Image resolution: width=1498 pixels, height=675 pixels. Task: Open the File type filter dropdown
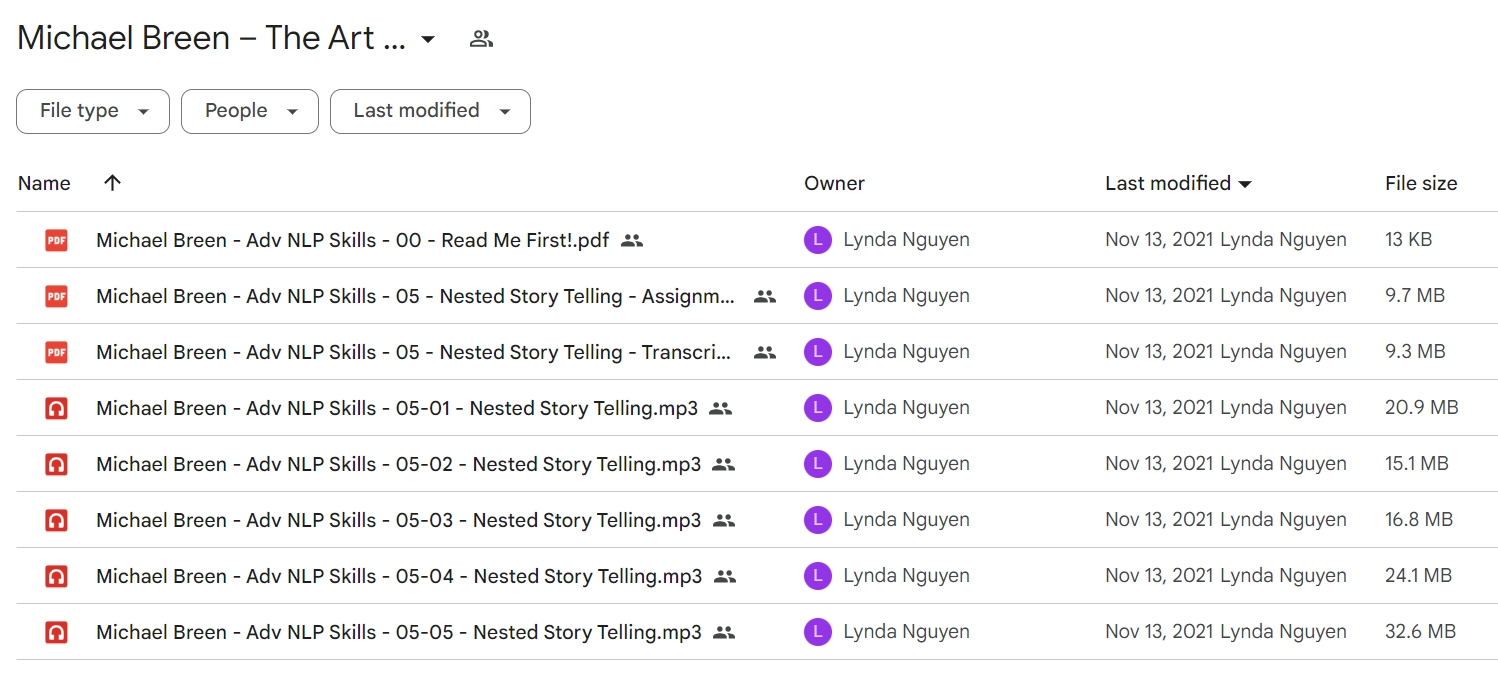click(x=93, y=111)
